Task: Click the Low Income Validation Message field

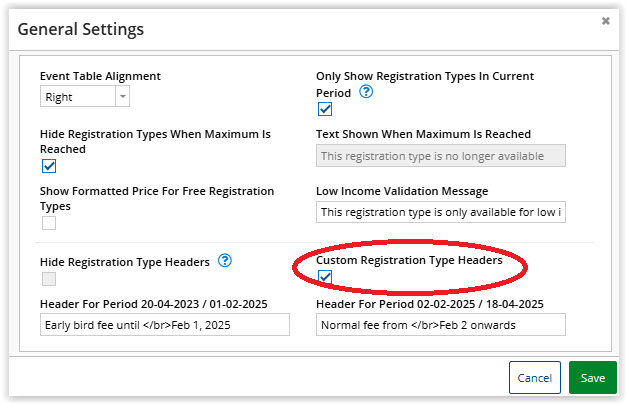Action: (440, 212)
